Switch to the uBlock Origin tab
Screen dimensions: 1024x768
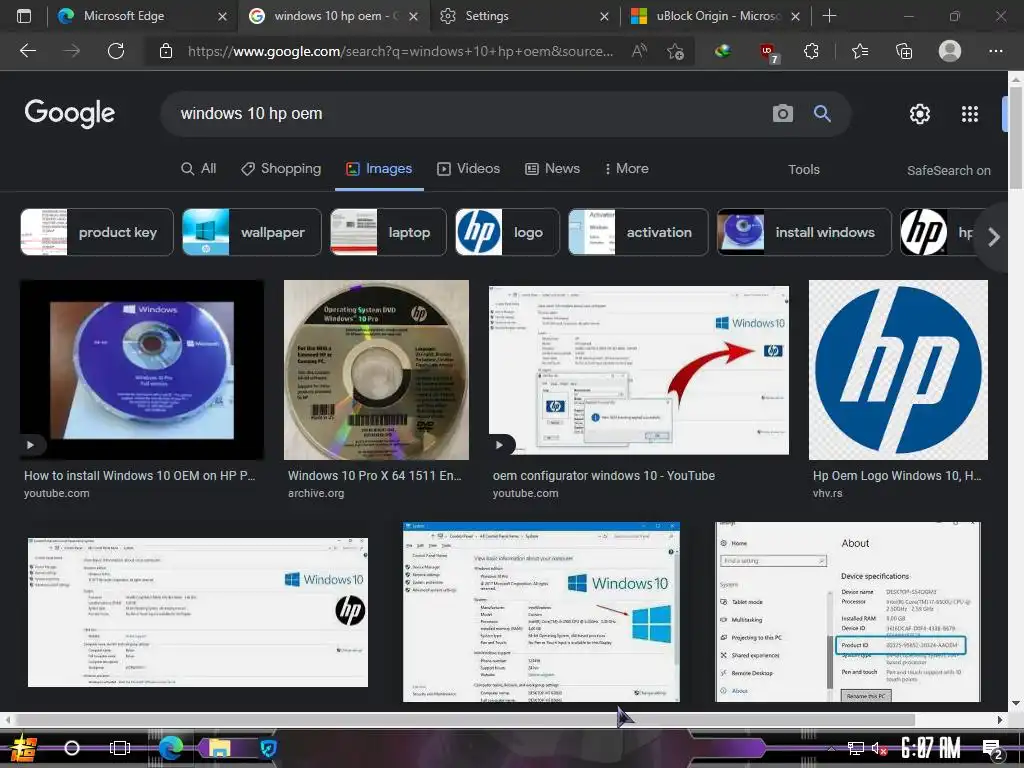coord(718,16)
